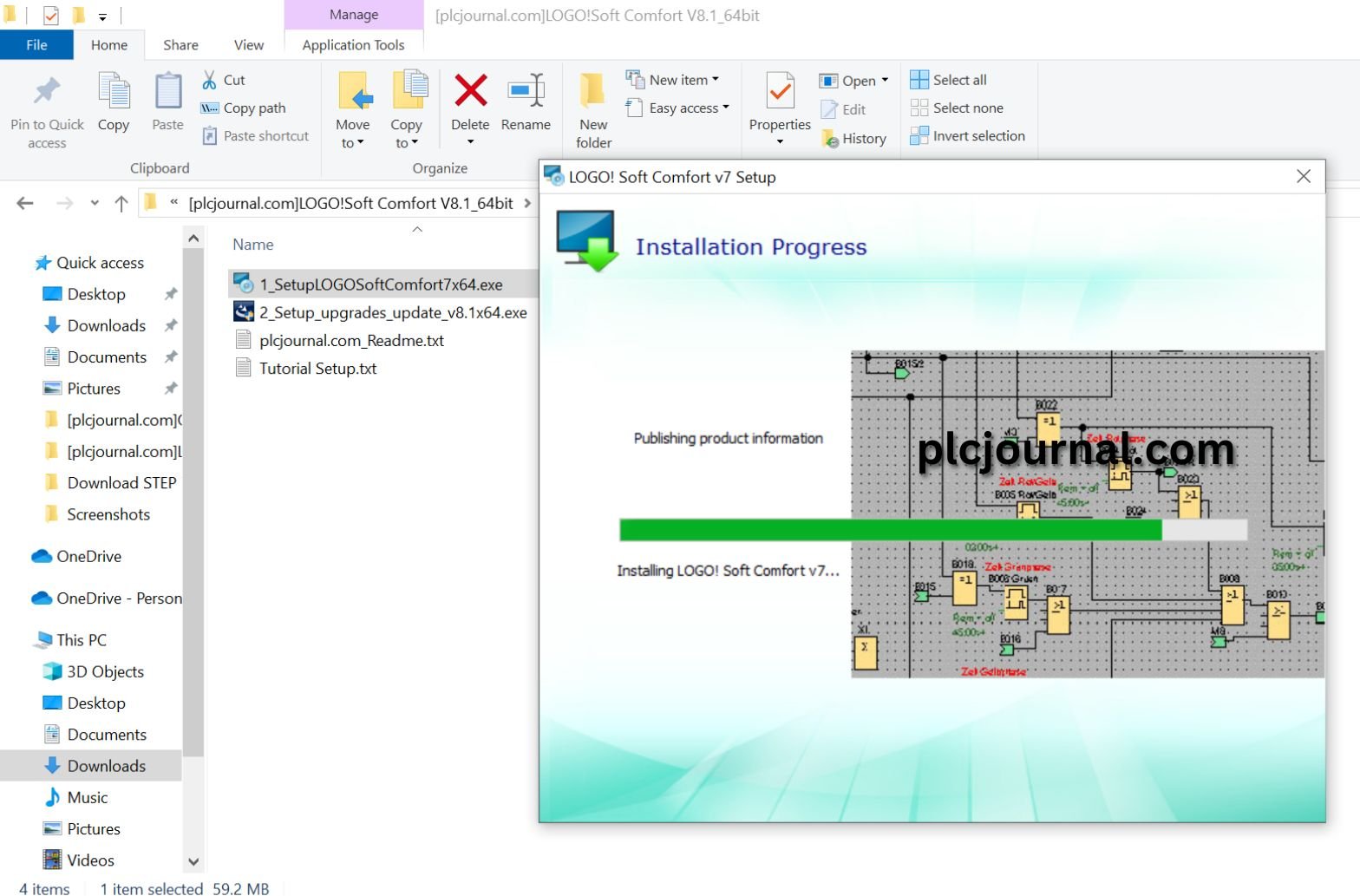The width and height of the screenshot is (1360, 896).
Task: Click the red Delete icon in ribbon
Action: pyautogui.click(x=470, y=92)
